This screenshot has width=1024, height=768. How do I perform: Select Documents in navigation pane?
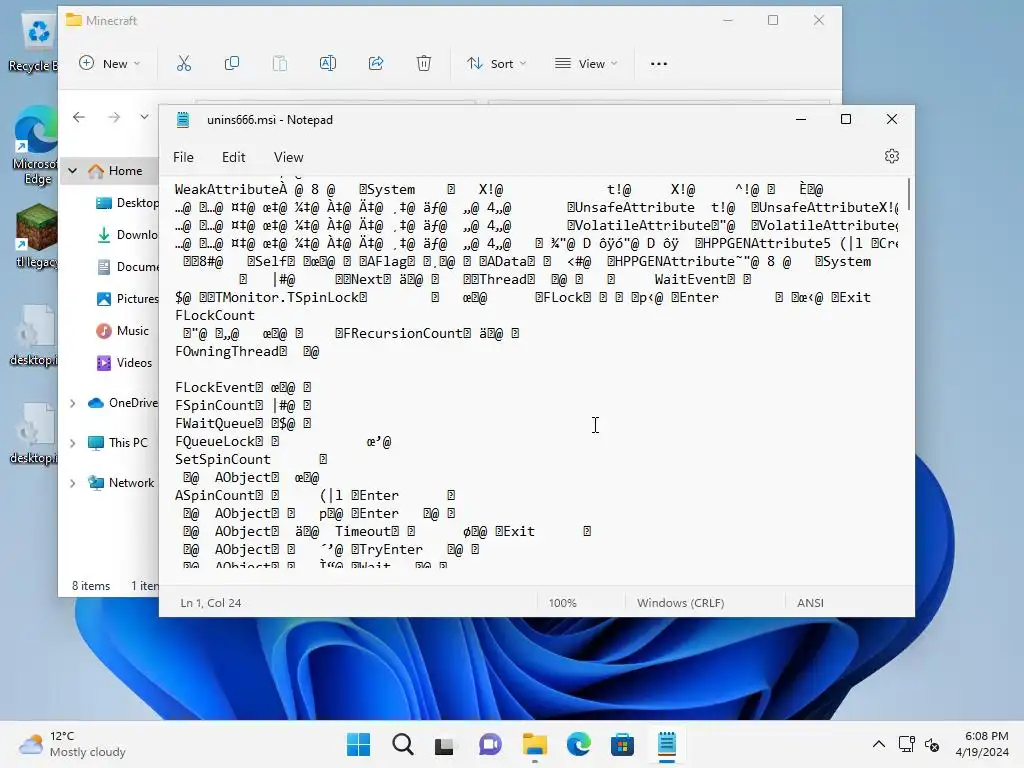(x=127, y=267)
